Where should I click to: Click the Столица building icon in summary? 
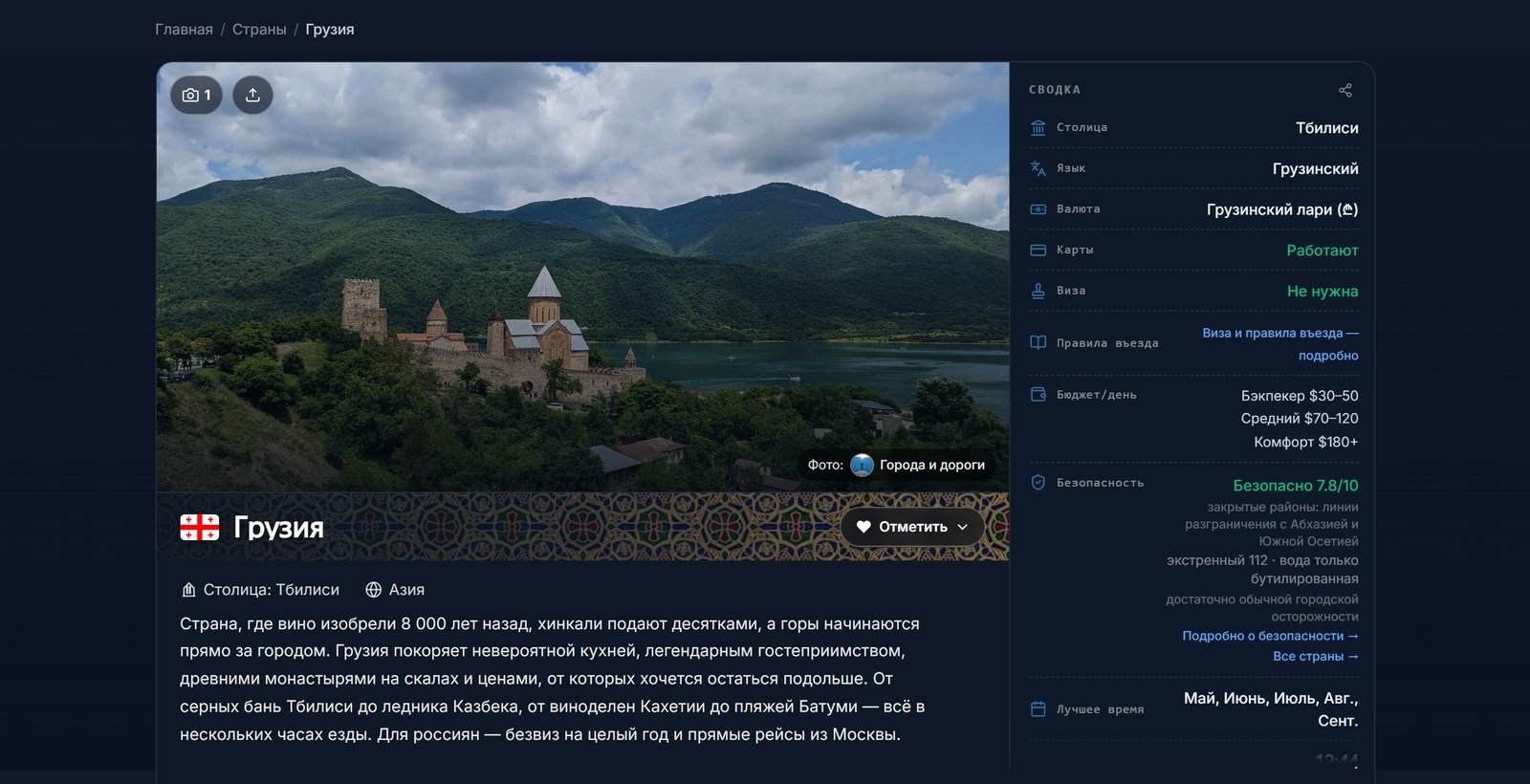pyautogui.click(x=1038, y=127)
